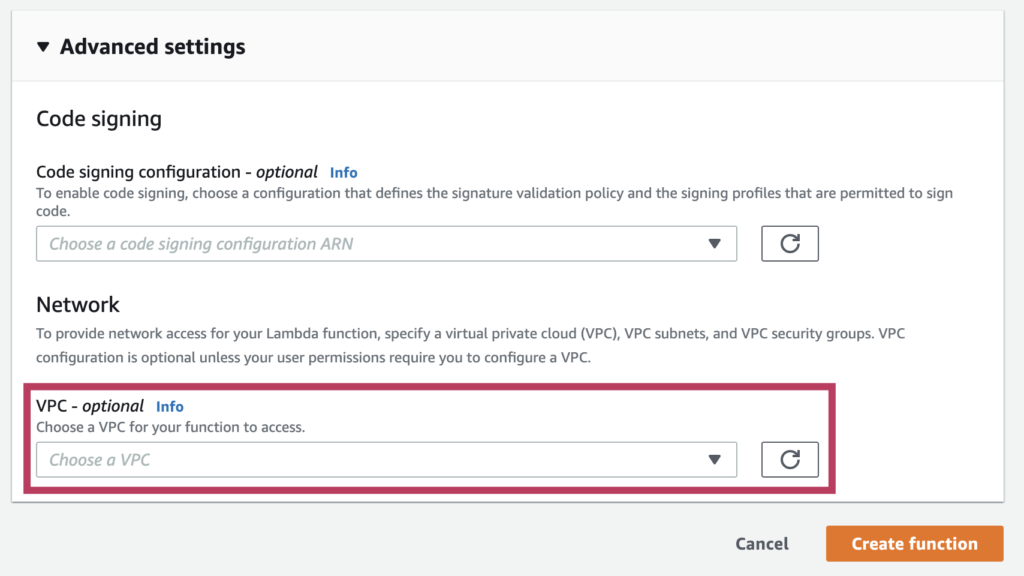This screenshot has width=1024, height=576.
Task: Cancel the function creation
Action: pyautogui.click(x=761, y=543)
